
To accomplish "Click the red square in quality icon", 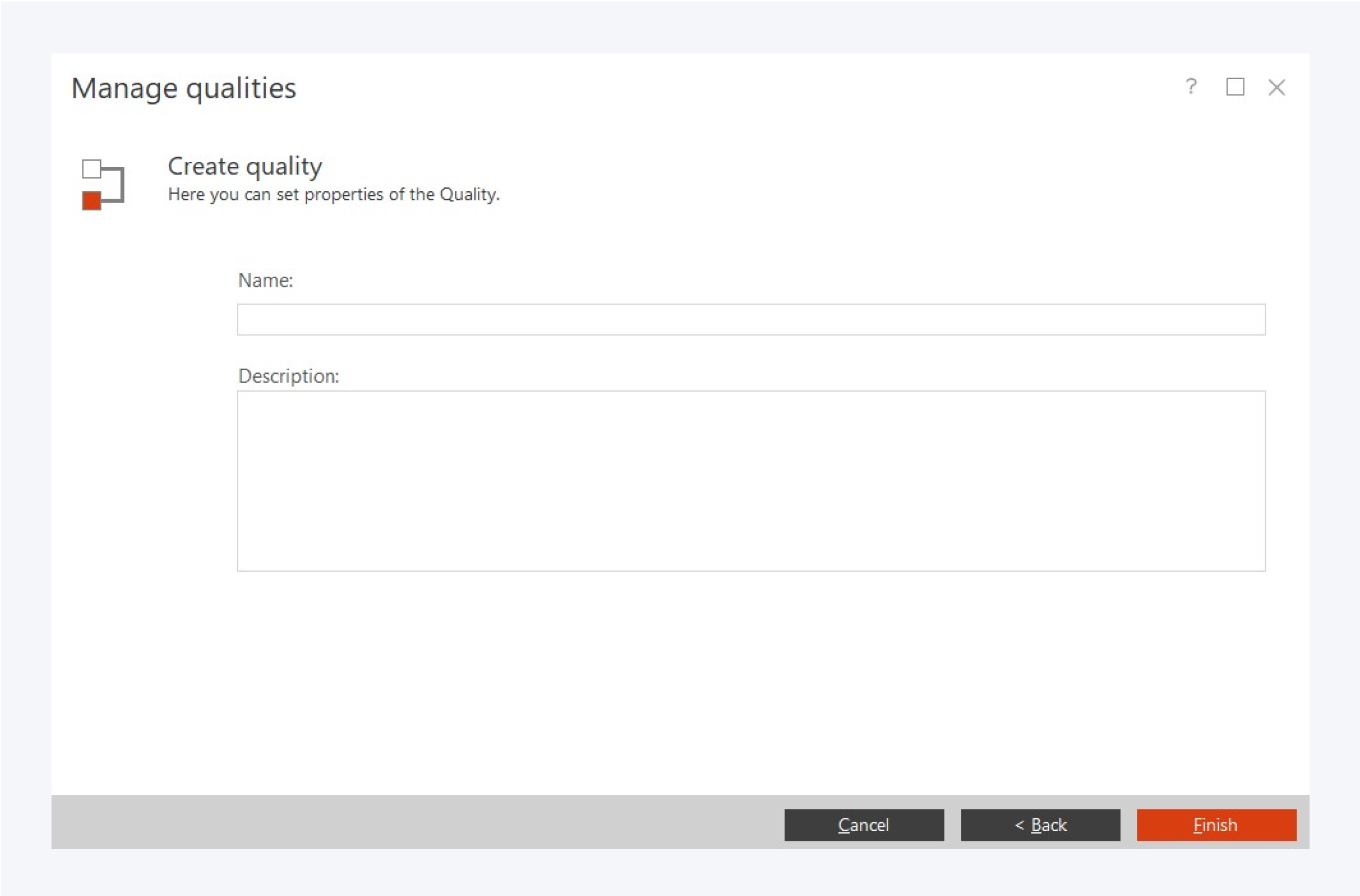I will [92, 201].
